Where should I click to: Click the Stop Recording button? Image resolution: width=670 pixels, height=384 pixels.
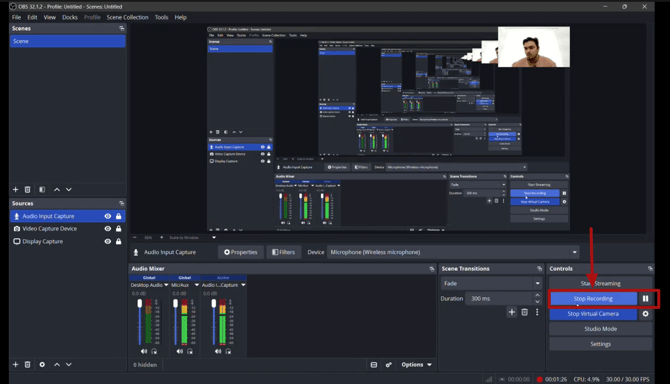(x=593, y=299)
